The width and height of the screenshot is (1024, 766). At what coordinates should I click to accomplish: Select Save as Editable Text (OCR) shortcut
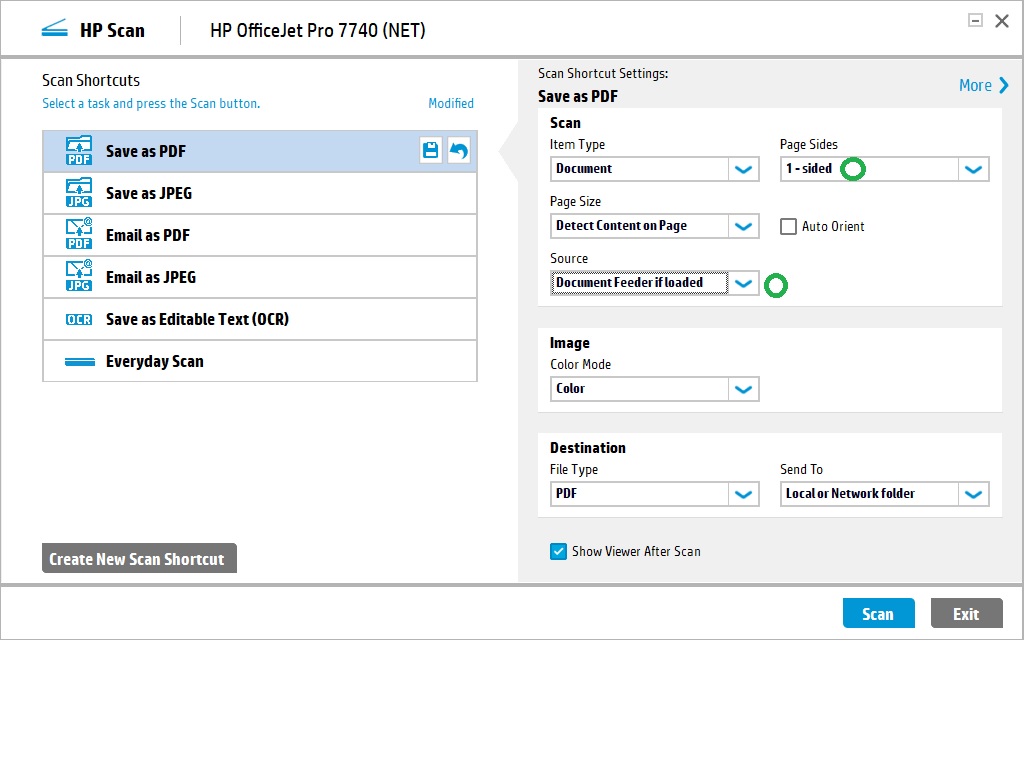tap(259, 319)
